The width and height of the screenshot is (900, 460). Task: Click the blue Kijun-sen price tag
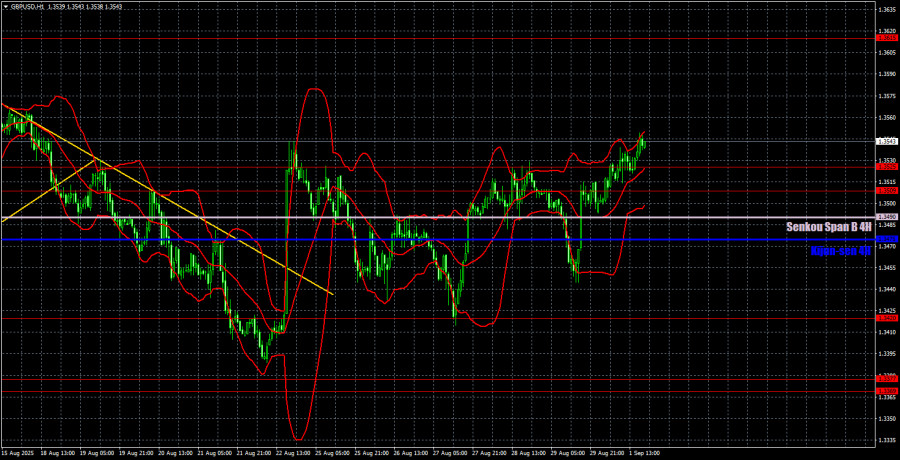pyautogui.click(x=886, y=239)
